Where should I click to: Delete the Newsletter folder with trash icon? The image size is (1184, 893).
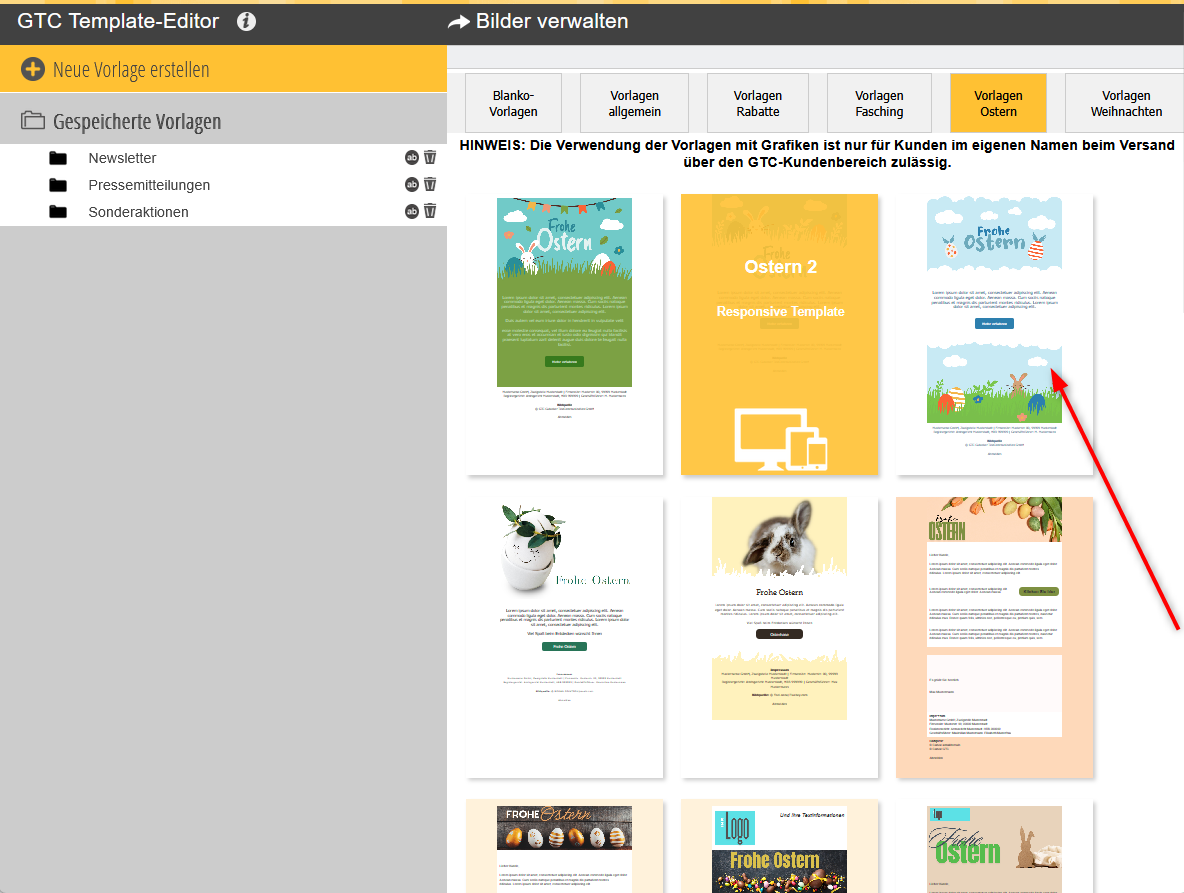(430, 157)
